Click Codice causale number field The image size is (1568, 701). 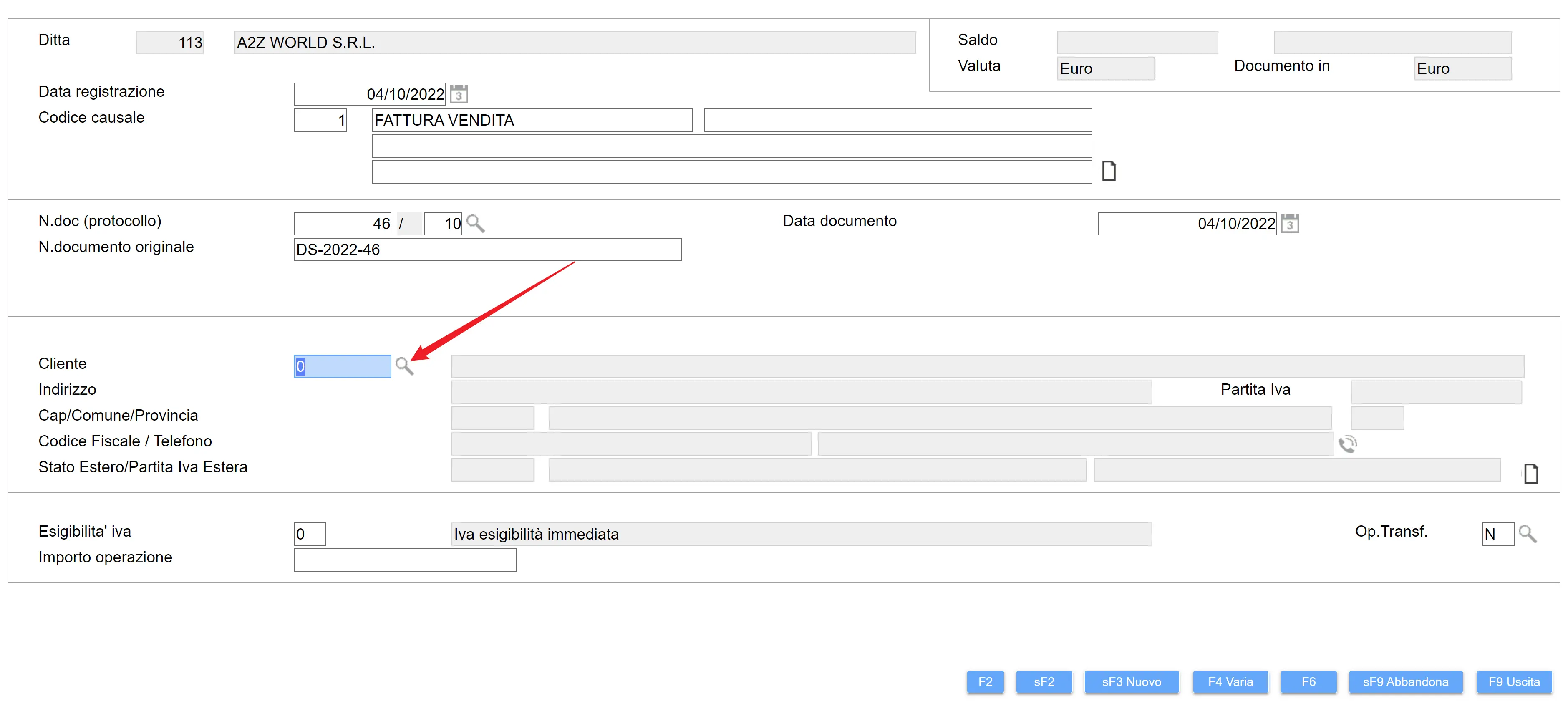(x=320, y=121)
